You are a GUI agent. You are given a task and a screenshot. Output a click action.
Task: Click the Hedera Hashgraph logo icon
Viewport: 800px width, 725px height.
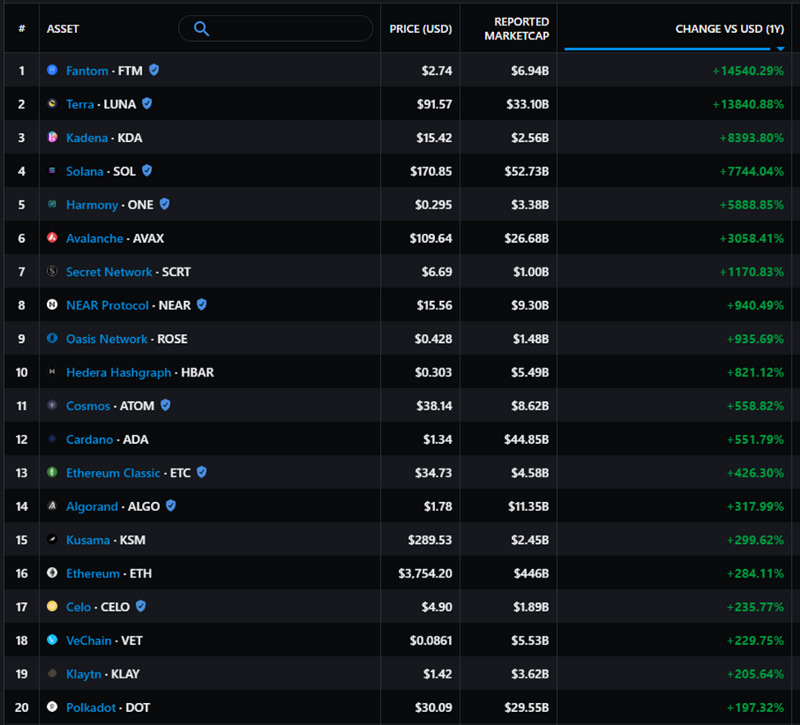click(52, 371)
